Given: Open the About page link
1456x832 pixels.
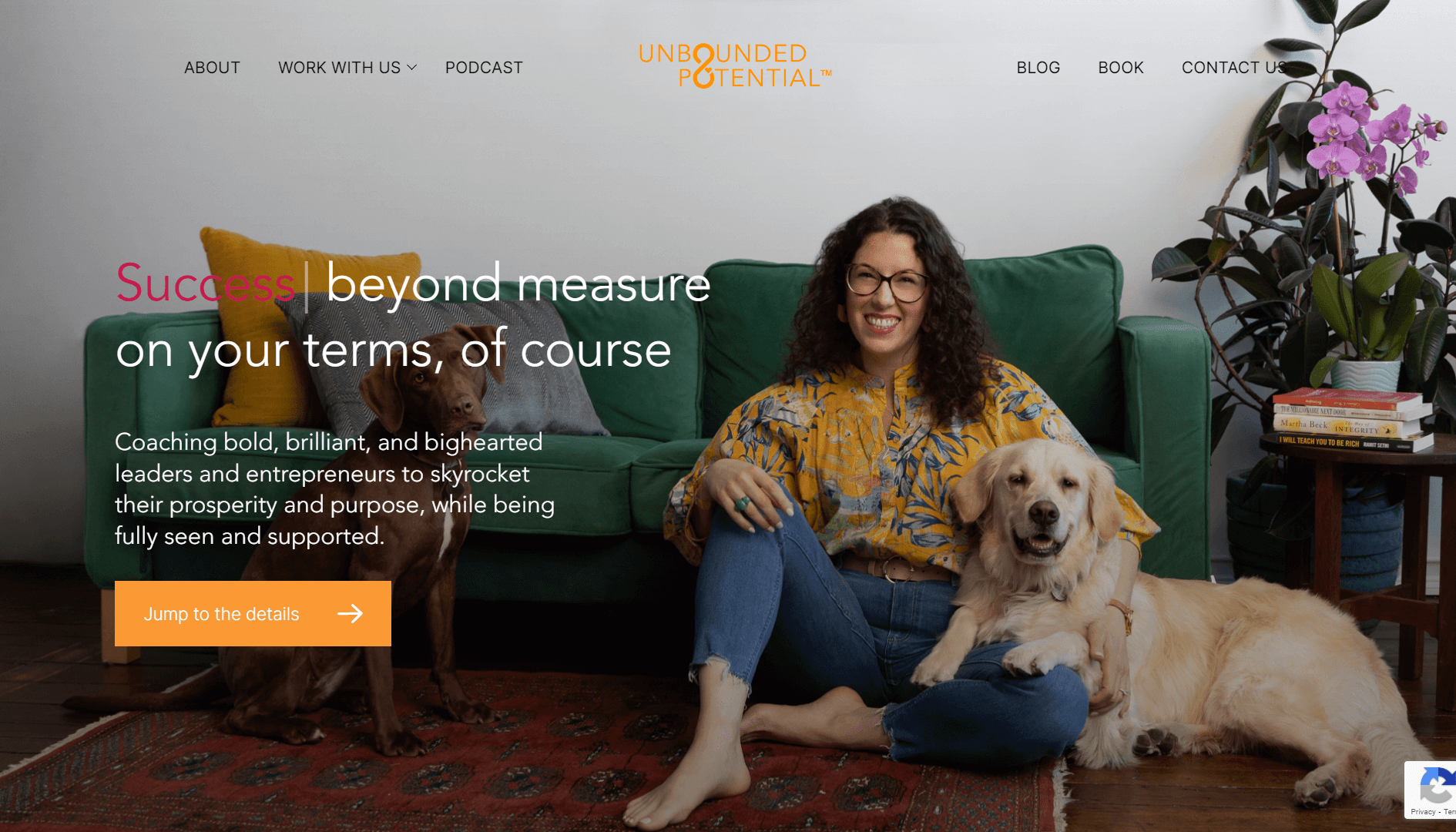Looking at the screenshot, I should [212, 68].
